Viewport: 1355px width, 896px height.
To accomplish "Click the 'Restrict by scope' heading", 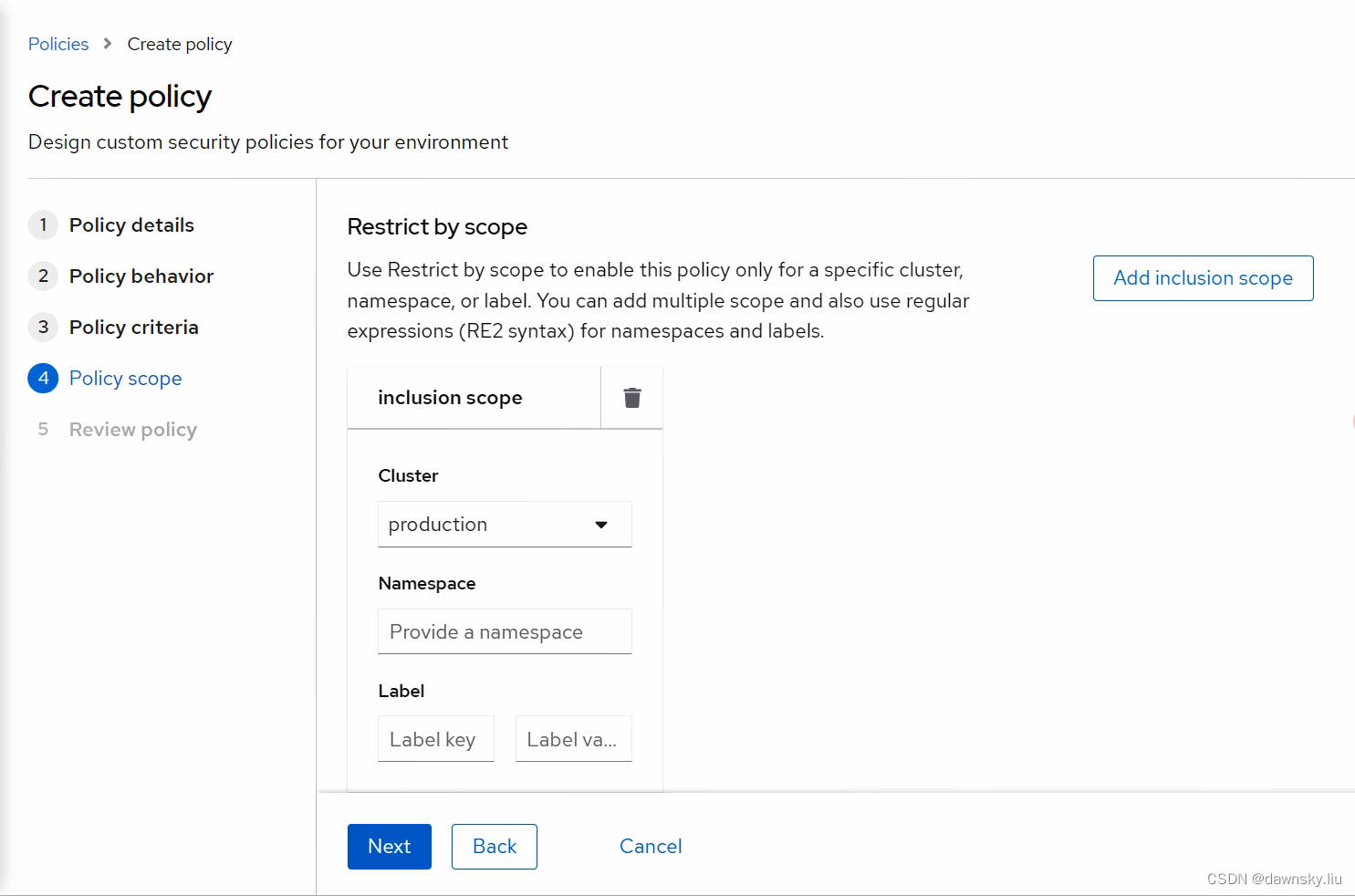I will click(437, 226).
